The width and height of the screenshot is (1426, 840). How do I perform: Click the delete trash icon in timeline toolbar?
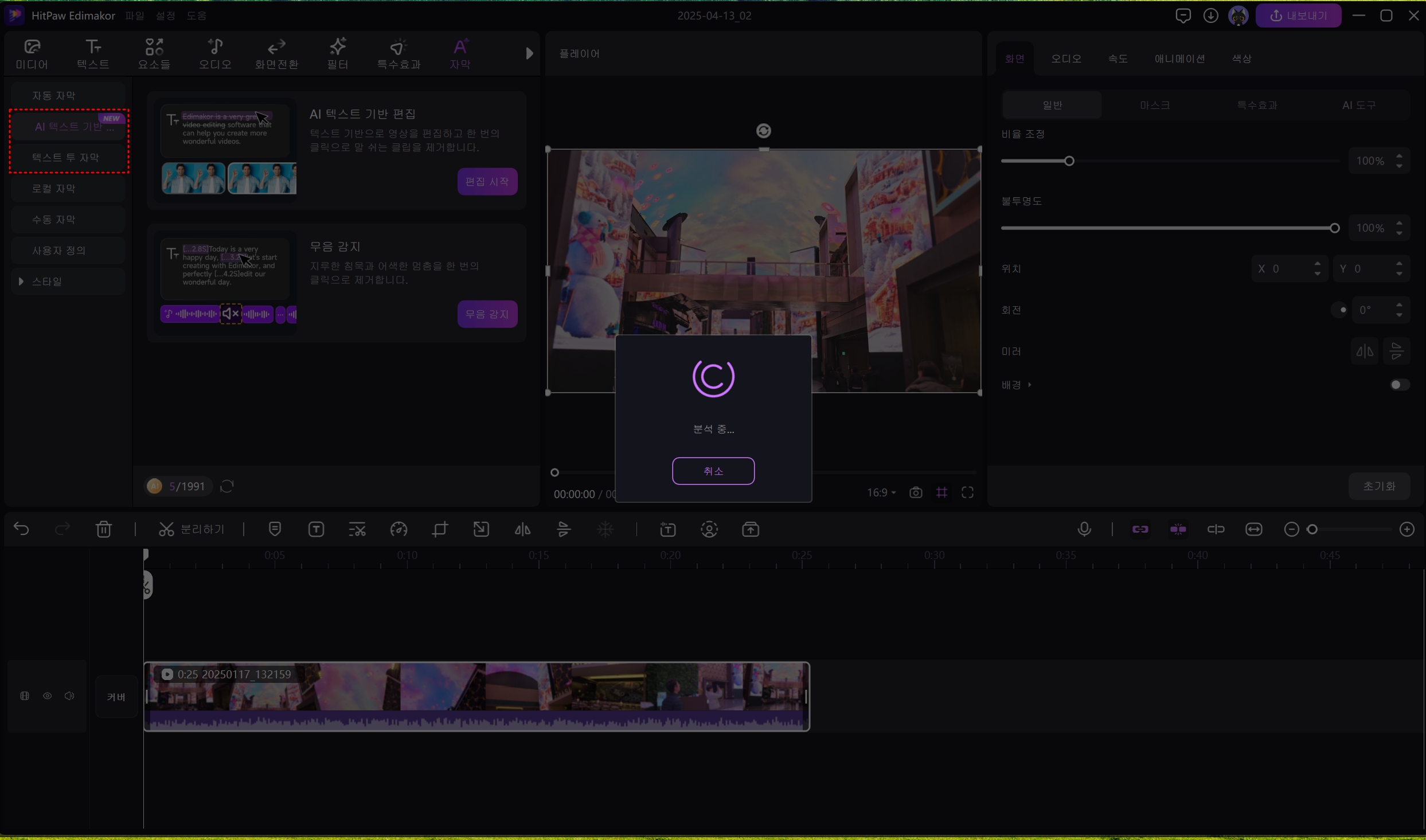(104, 529)
